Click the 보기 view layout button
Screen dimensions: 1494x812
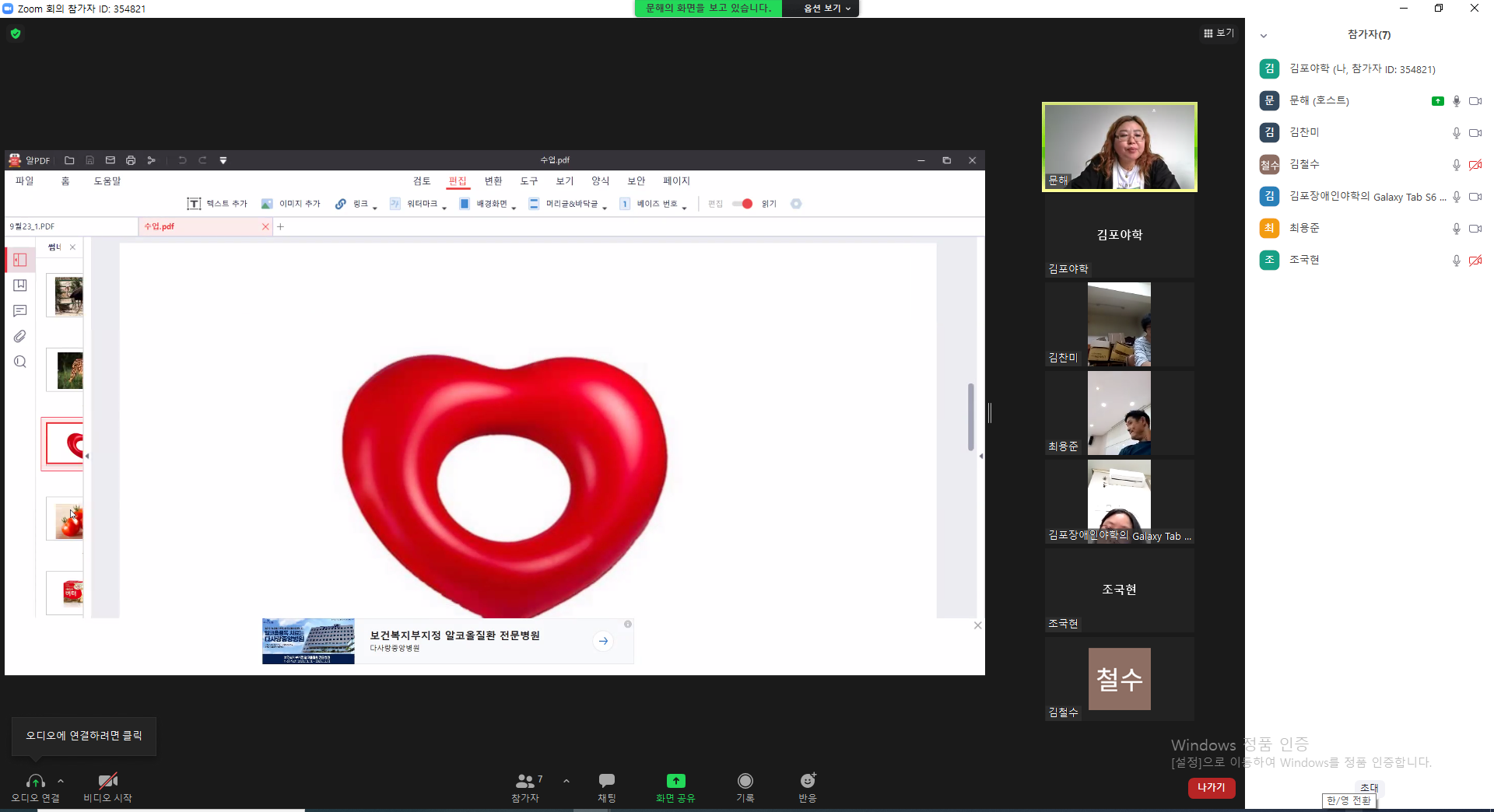pos(1219,33)
